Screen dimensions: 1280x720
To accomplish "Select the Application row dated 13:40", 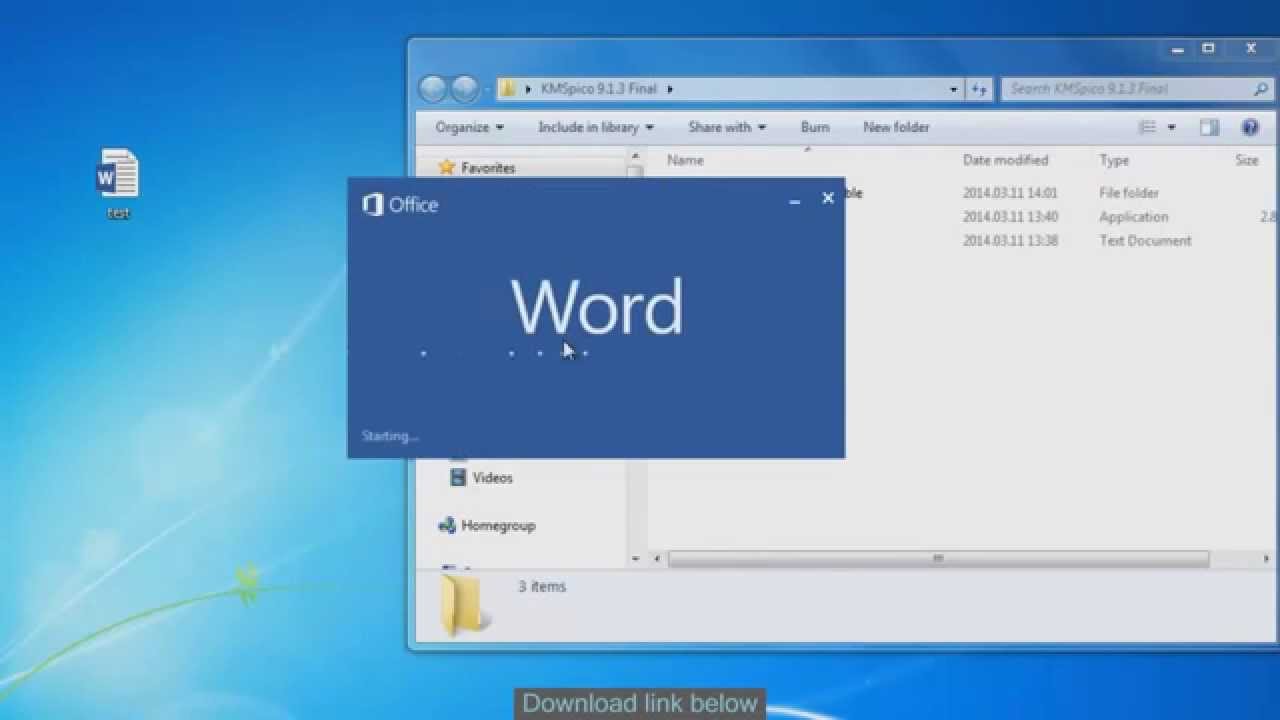I will 1060,217.
